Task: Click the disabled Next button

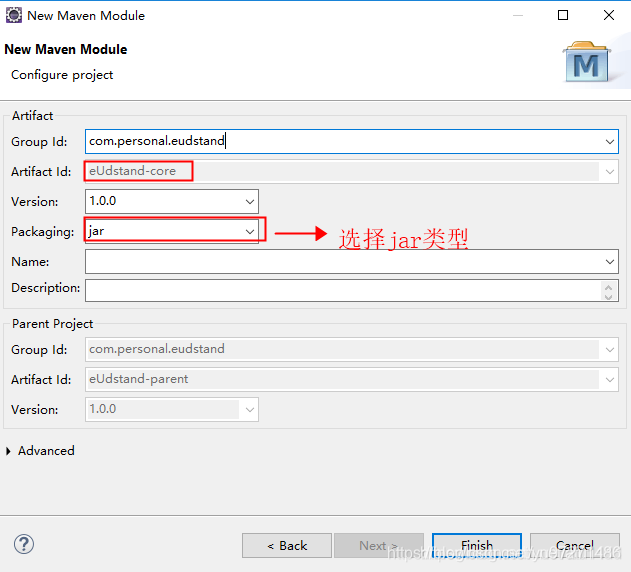Action: coord(379,546)
